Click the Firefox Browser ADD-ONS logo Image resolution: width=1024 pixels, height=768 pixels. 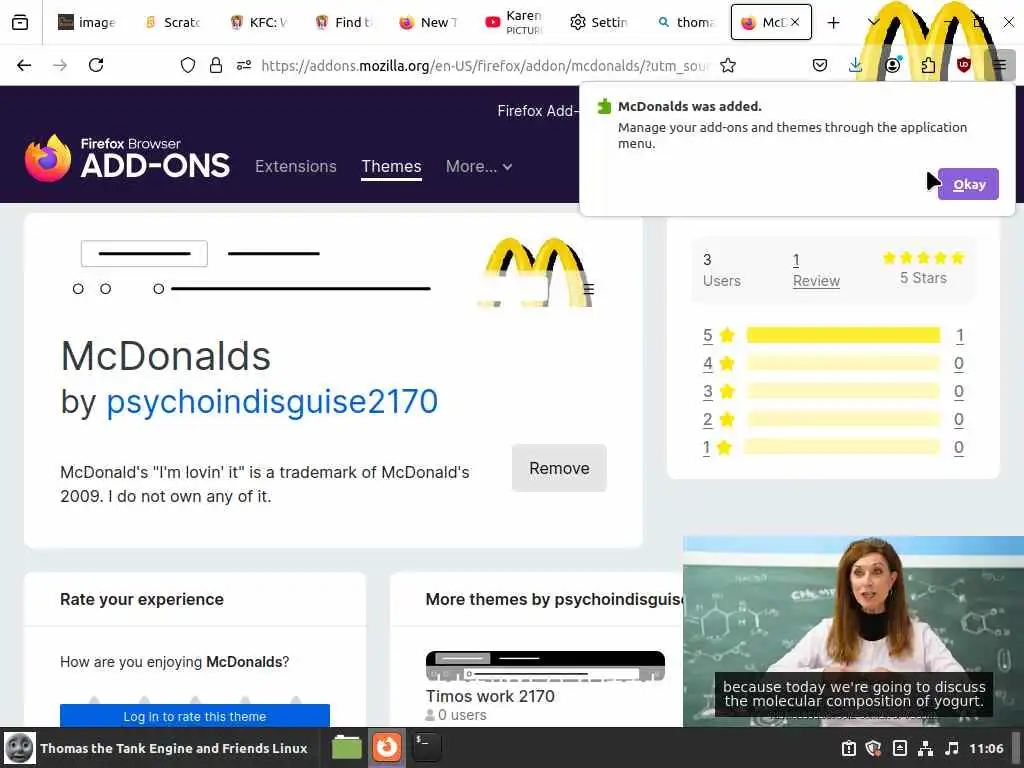tap(127, 158)
